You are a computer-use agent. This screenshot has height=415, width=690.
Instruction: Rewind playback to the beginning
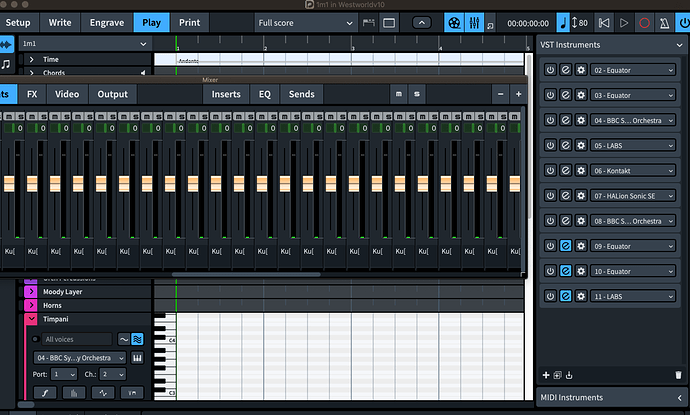603,22
